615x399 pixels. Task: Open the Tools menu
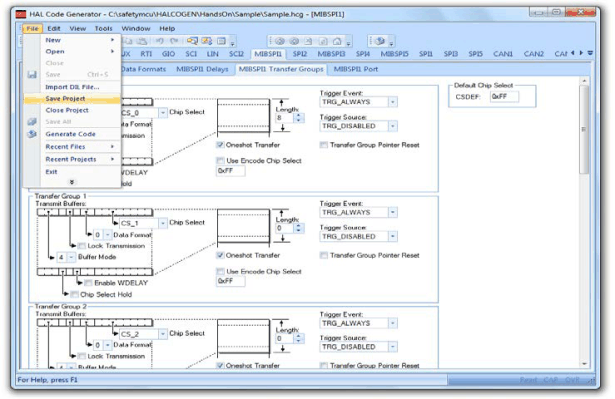tap(104, 29)
